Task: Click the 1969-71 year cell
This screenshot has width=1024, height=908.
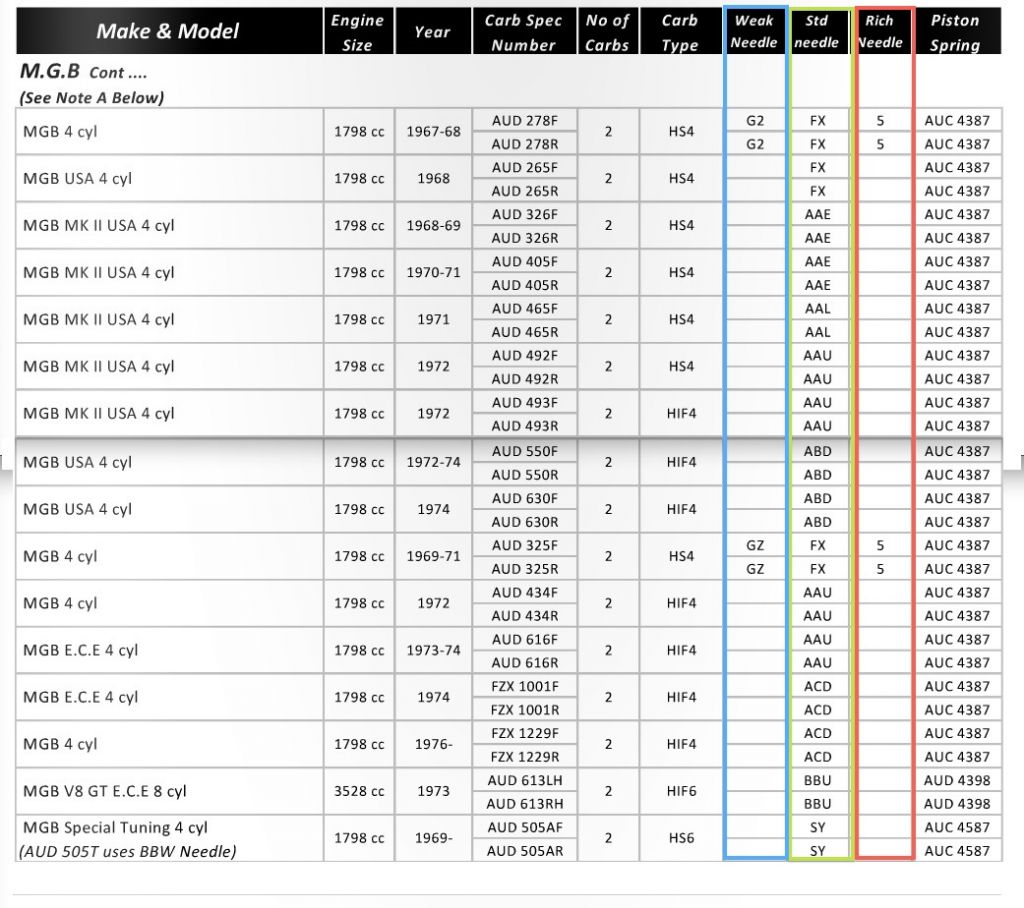Action: coord(433,557)
